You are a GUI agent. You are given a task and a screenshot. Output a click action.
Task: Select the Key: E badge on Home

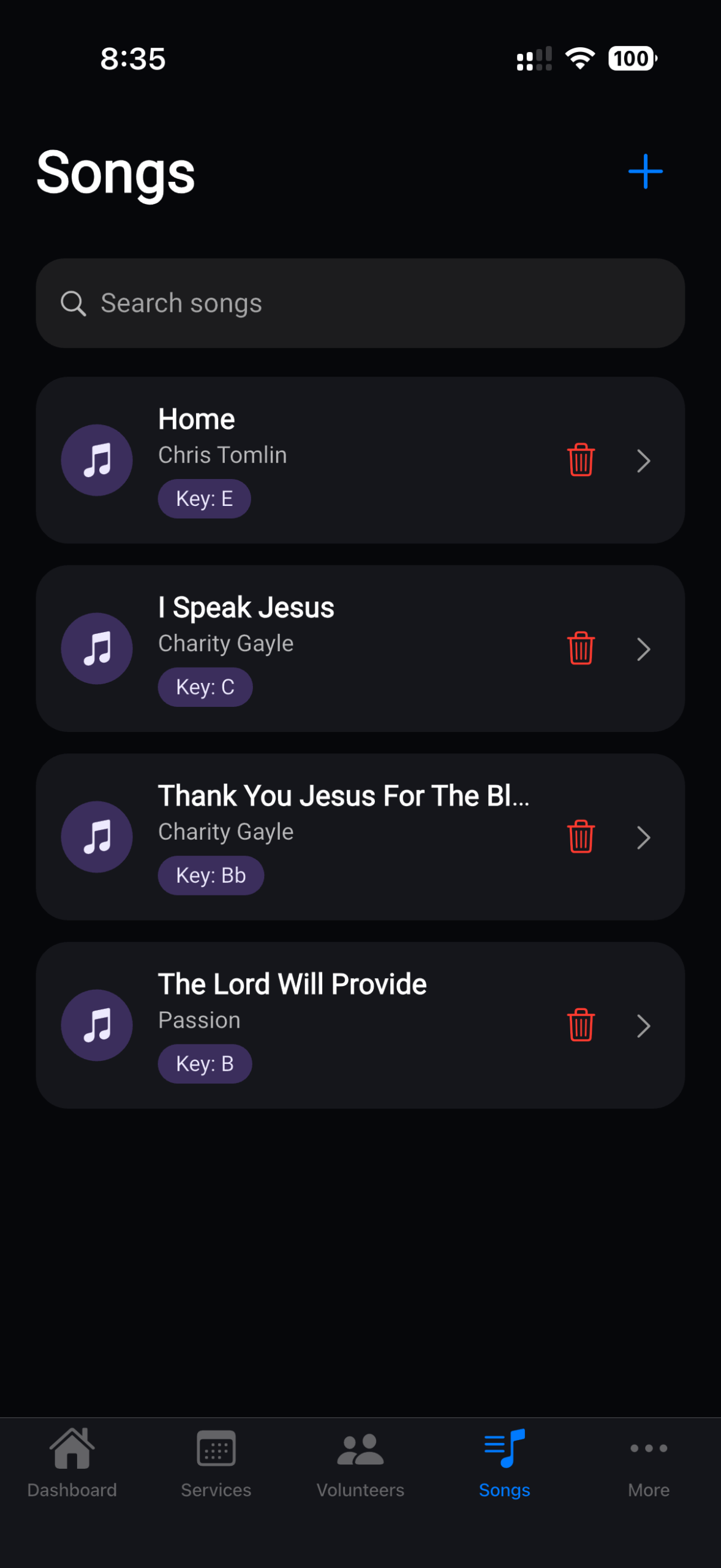coord(204,499)
